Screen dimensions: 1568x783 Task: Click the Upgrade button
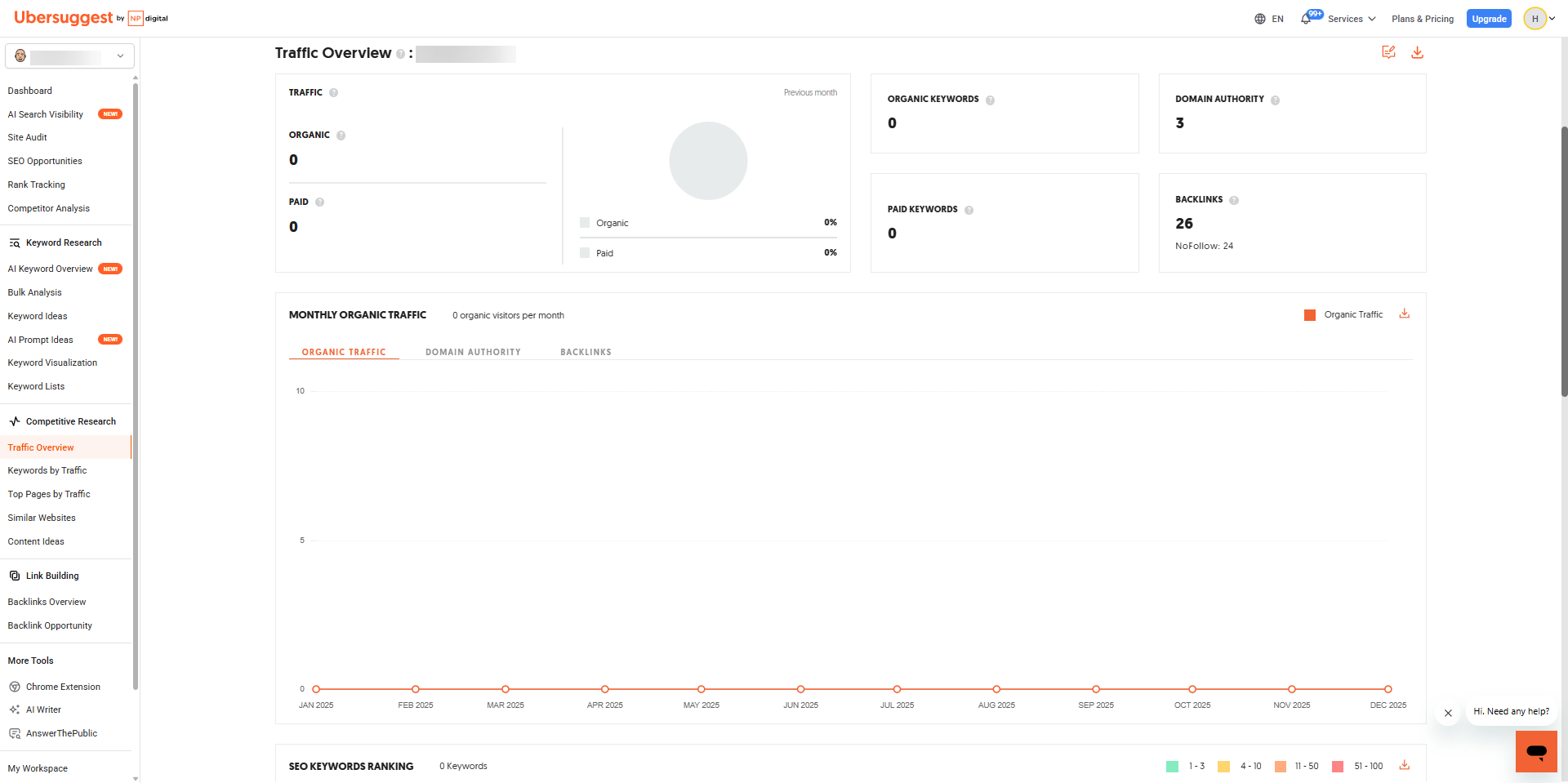click(x=1489, y=19)
